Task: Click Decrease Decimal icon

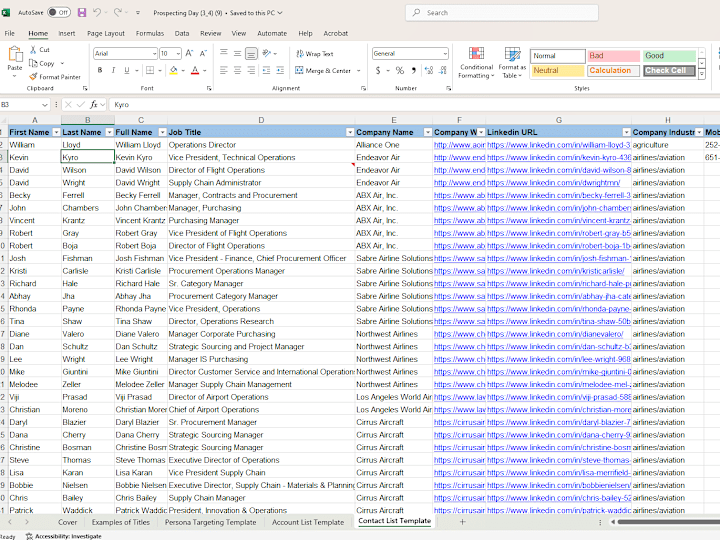Action: click(x=443, y=70)
